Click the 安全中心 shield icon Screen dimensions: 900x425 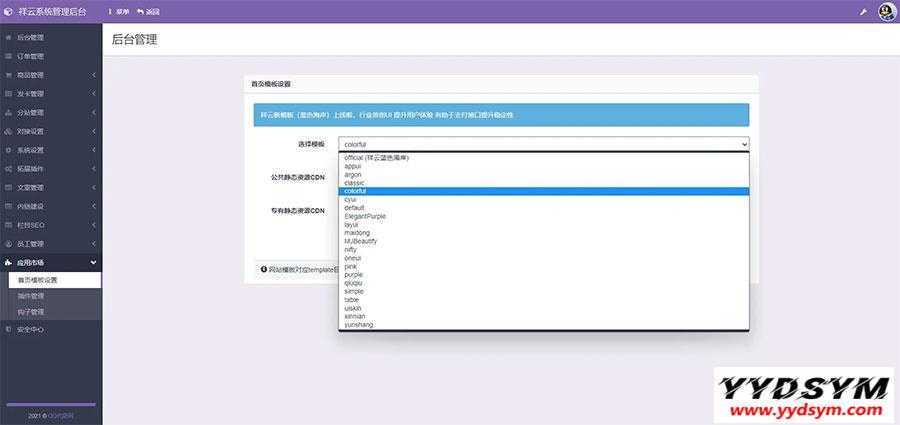click(x=9, y=329)
